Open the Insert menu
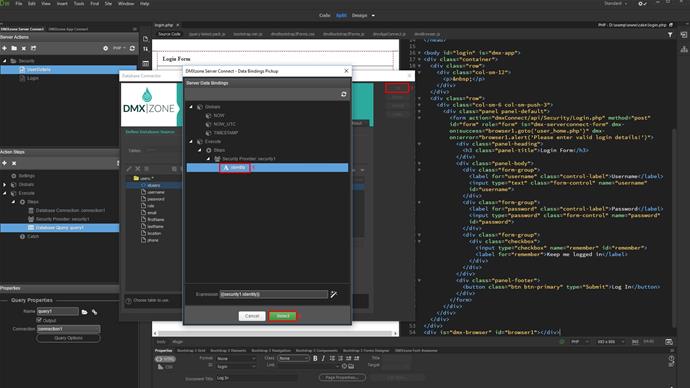 (x=62, y=4)
